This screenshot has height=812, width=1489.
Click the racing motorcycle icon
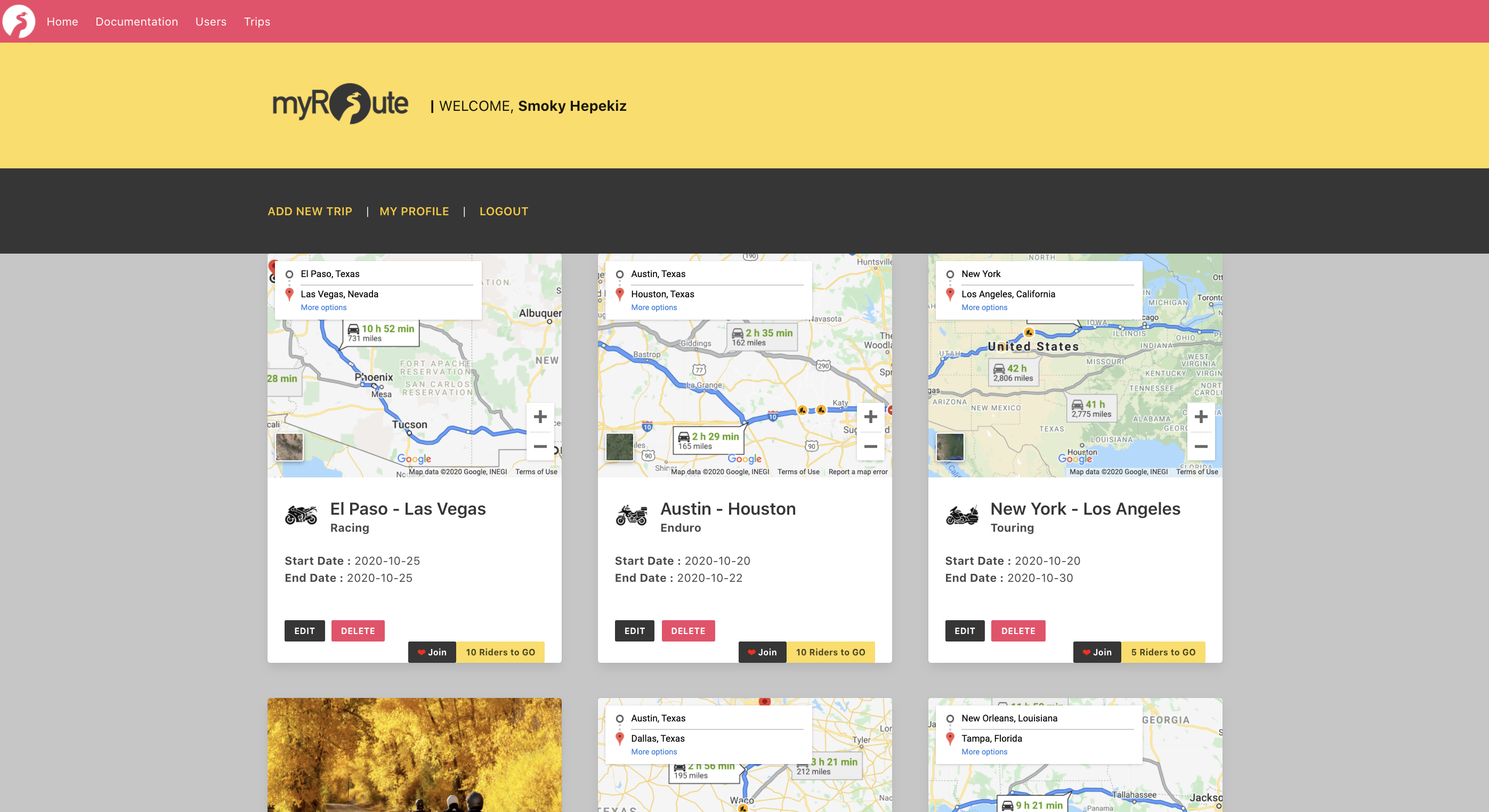point(301,514)
